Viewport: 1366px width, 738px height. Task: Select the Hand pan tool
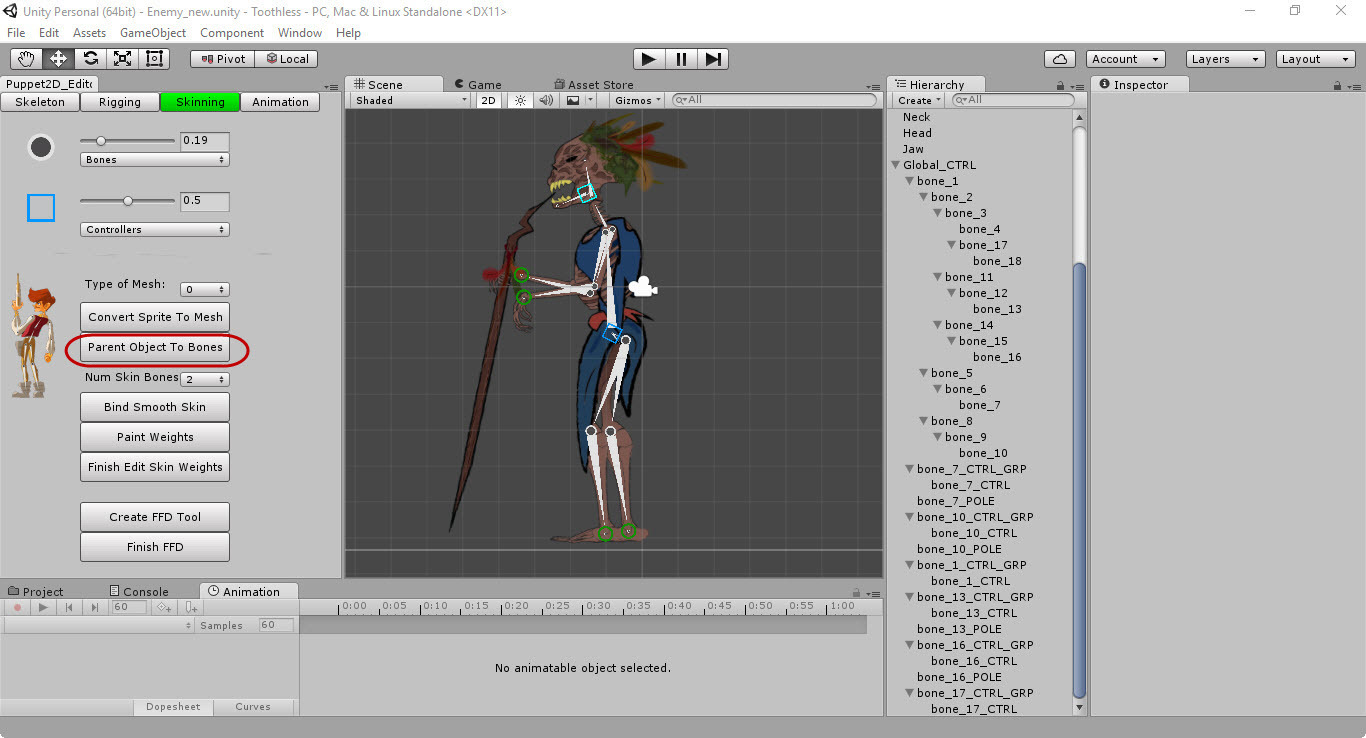click(x=26, y=59)
